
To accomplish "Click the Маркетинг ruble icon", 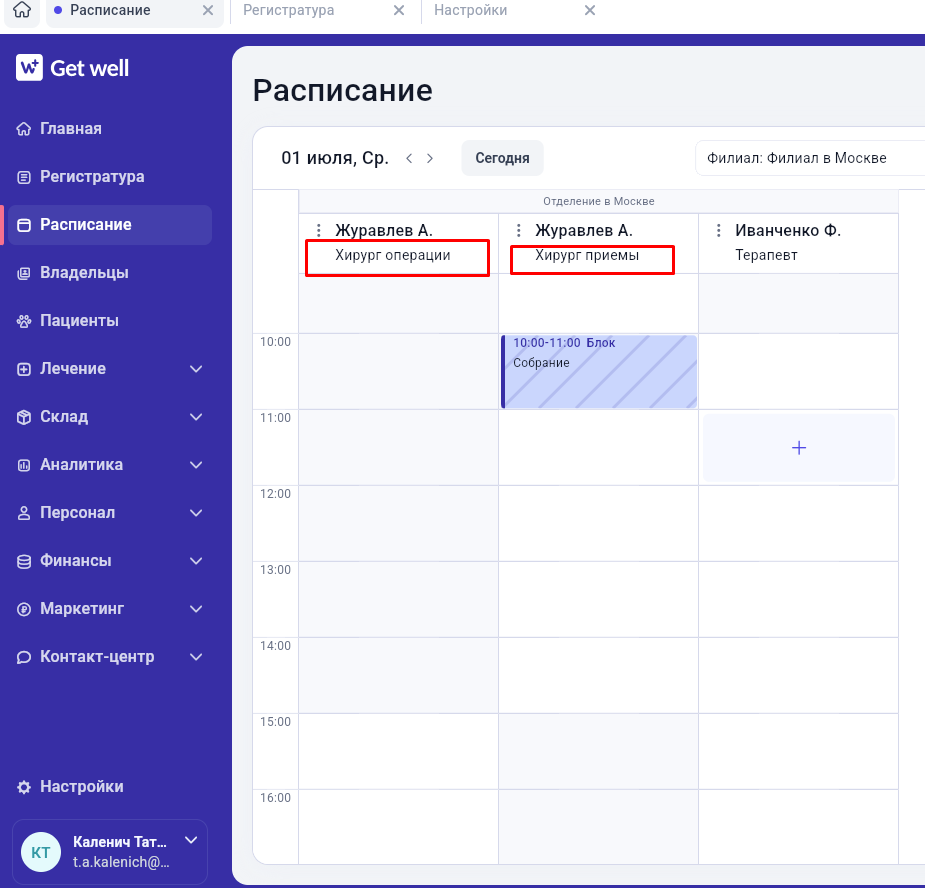I will click(x=24, y=610).
